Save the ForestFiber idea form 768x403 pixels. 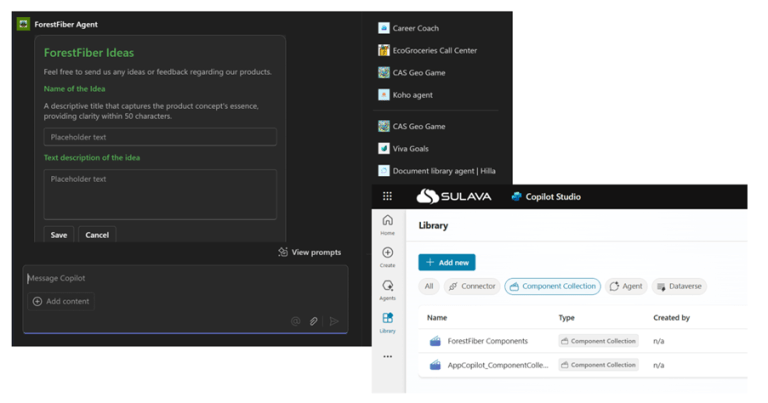59,235
